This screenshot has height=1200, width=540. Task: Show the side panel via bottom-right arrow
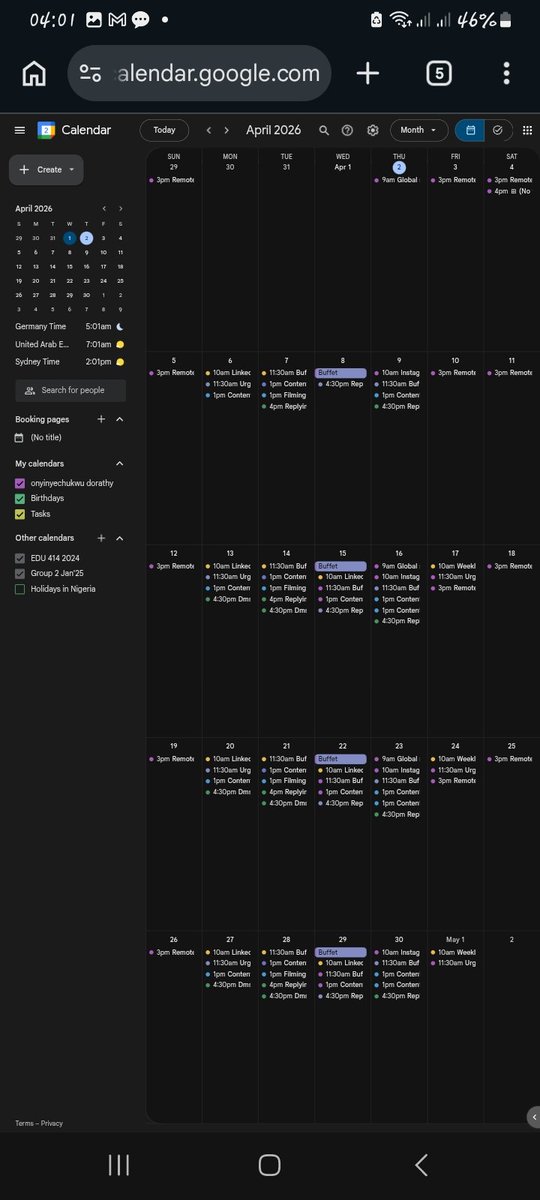533,1116
